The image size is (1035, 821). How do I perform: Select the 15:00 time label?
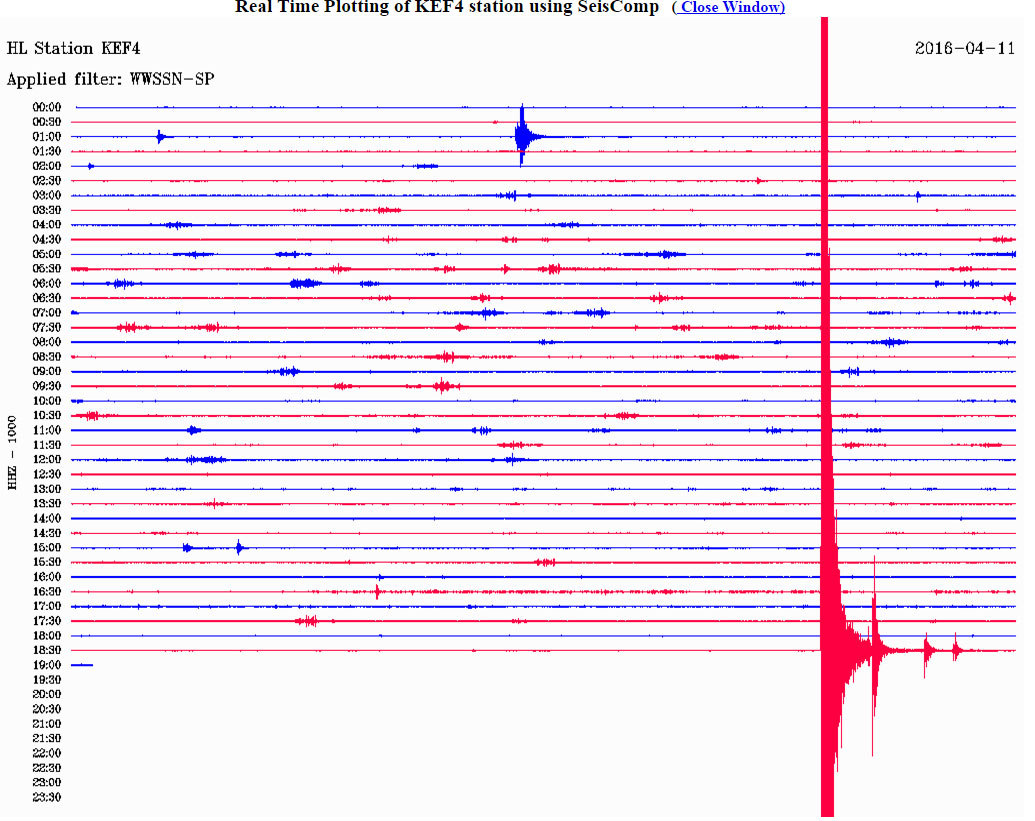pyautogui.click(x=47, y=547)
